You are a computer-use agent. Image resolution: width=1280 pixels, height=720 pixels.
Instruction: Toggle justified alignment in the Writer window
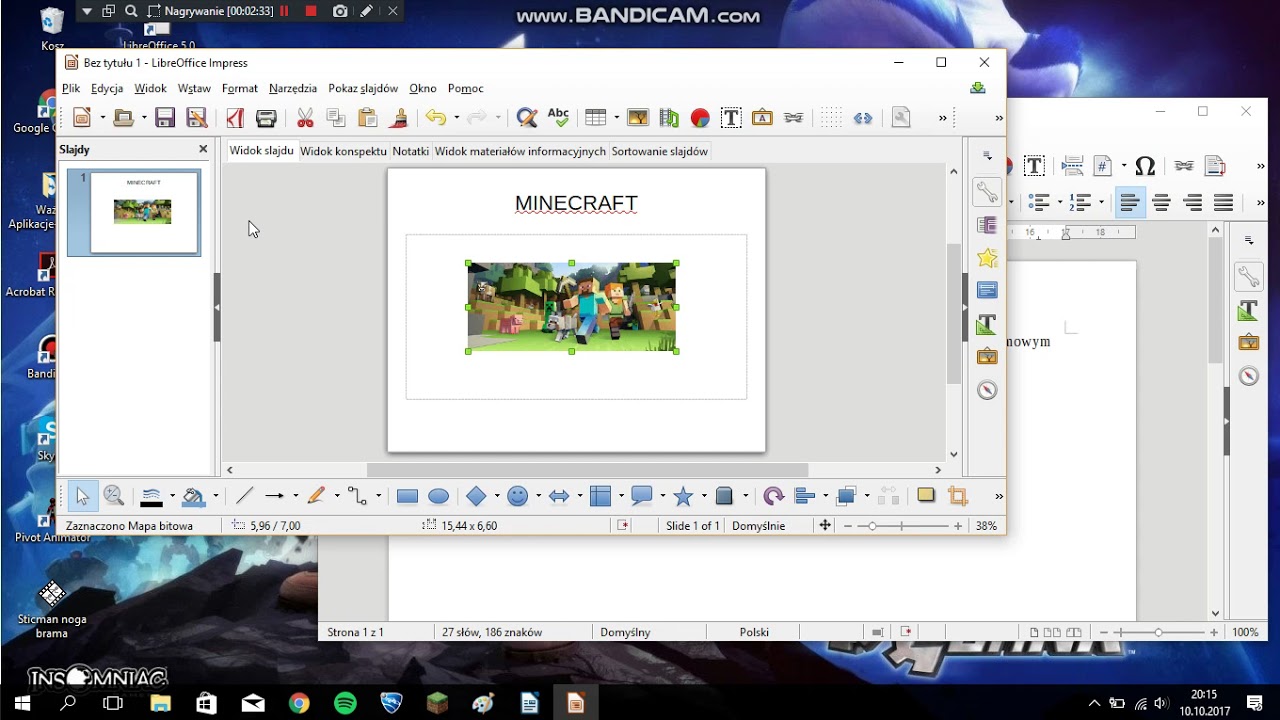click(1223, 203)
